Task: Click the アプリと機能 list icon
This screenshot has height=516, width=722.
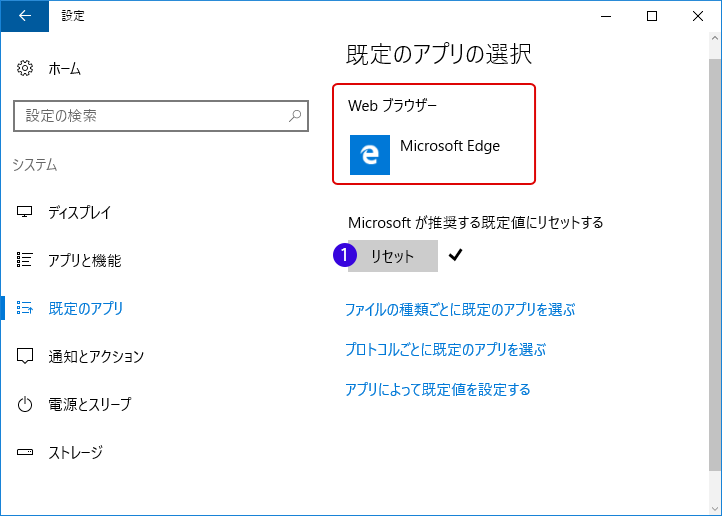Action: point(25,260)
